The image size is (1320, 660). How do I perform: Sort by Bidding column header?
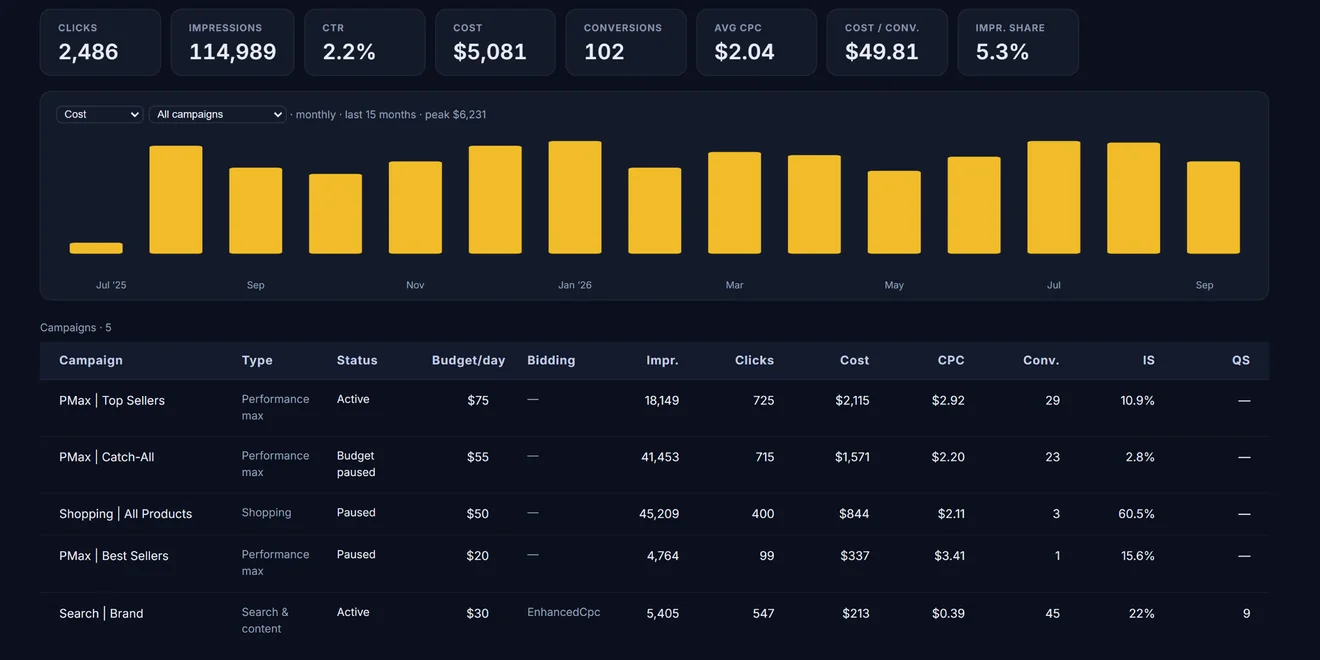coord(551,360)
